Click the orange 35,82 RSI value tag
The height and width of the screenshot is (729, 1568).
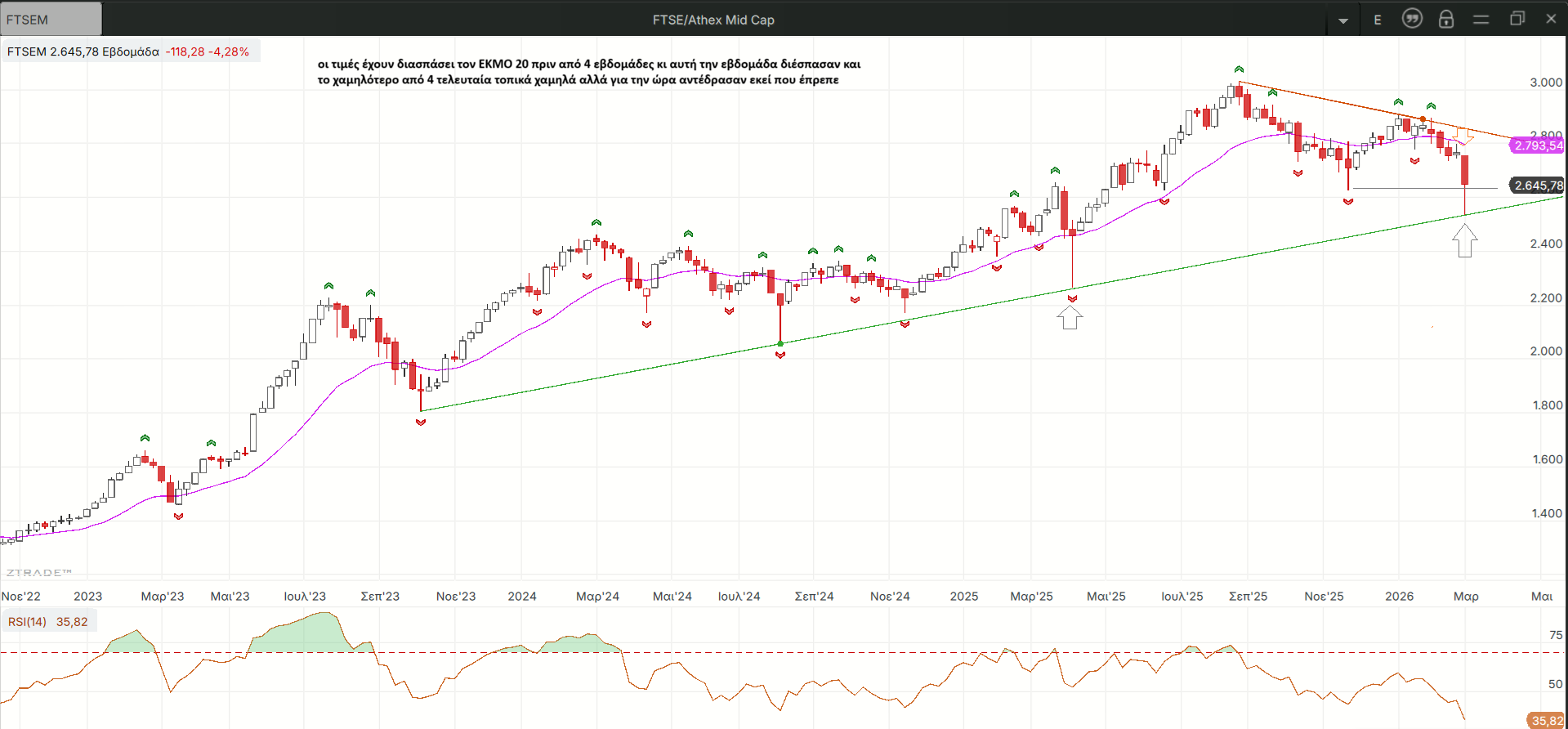1546,720
